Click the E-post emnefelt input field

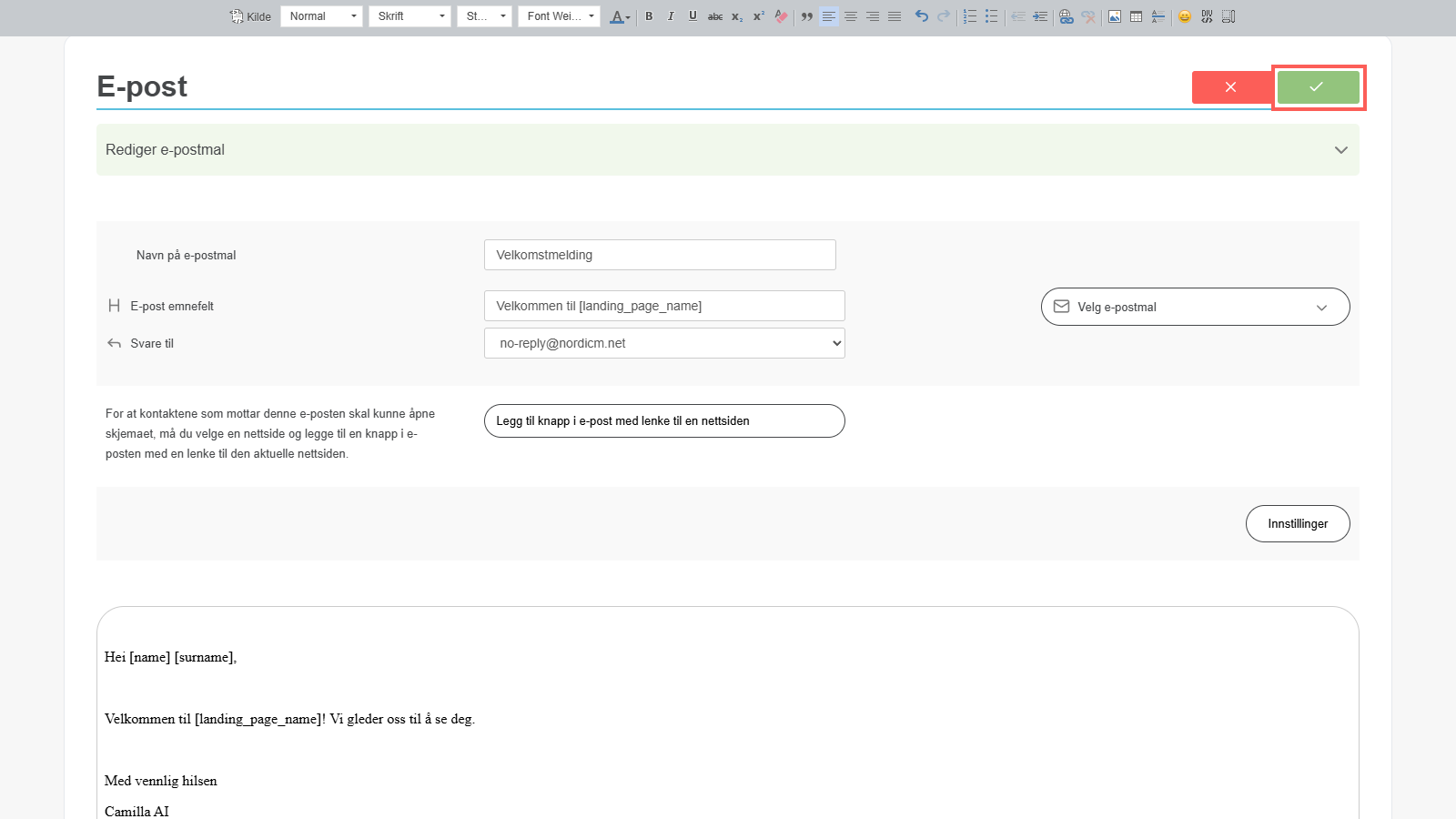(x=664, y=306)
